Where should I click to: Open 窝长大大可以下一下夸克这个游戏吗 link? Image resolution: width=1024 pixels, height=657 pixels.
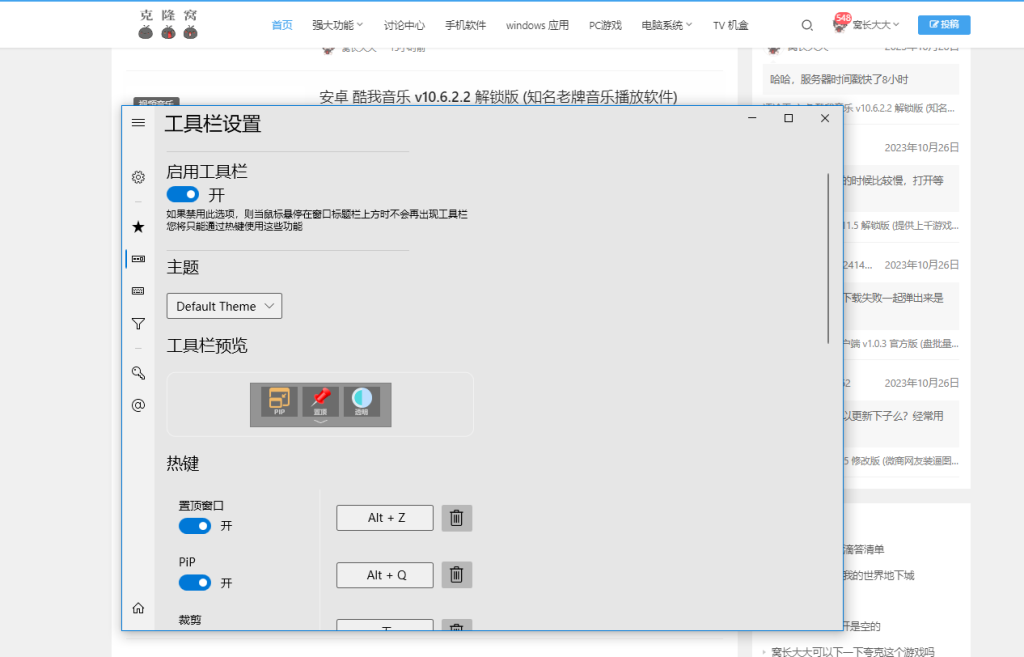click(852, 651)
